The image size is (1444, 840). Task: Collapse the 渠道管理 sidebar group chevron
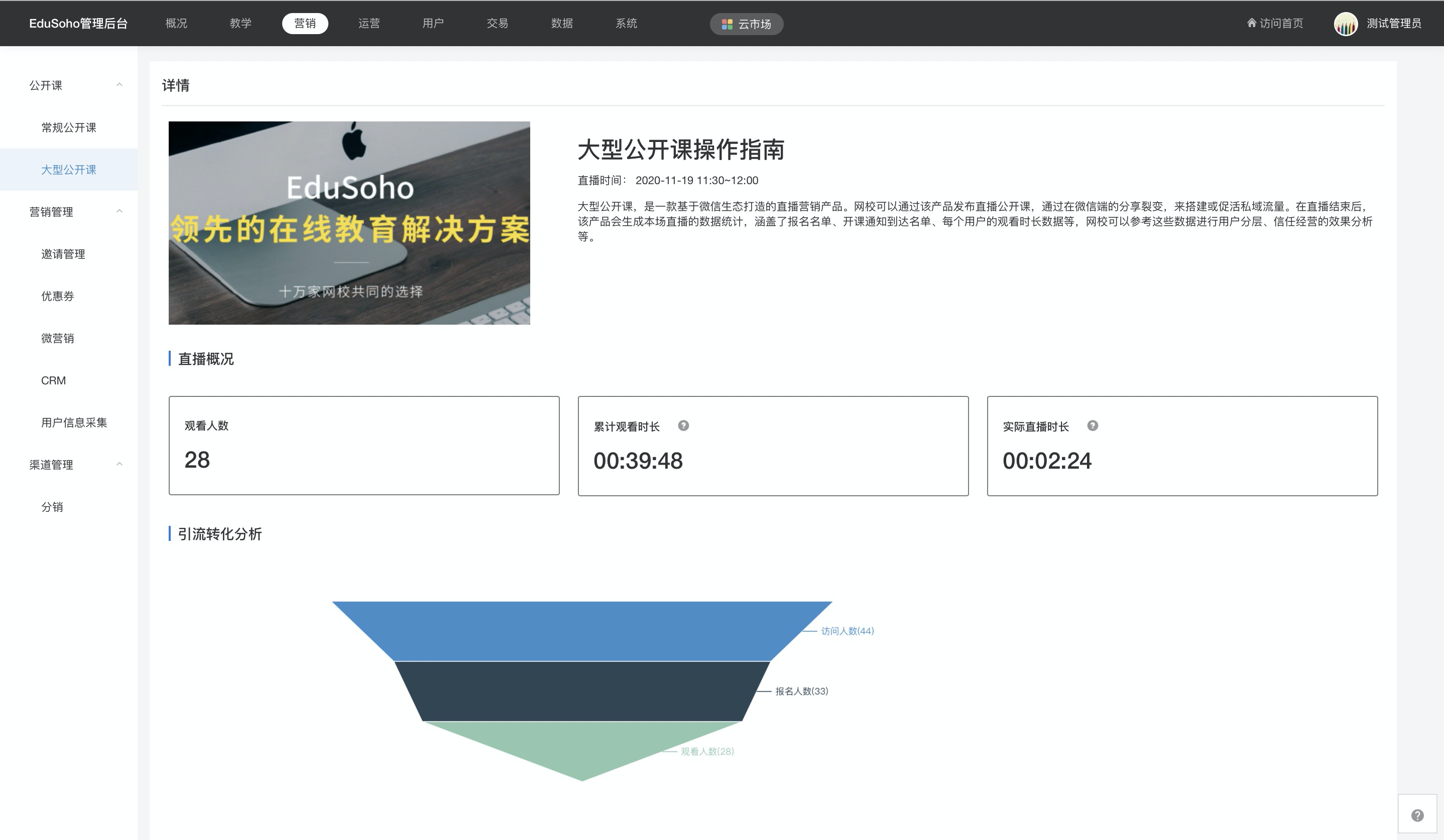pos(119,464)
